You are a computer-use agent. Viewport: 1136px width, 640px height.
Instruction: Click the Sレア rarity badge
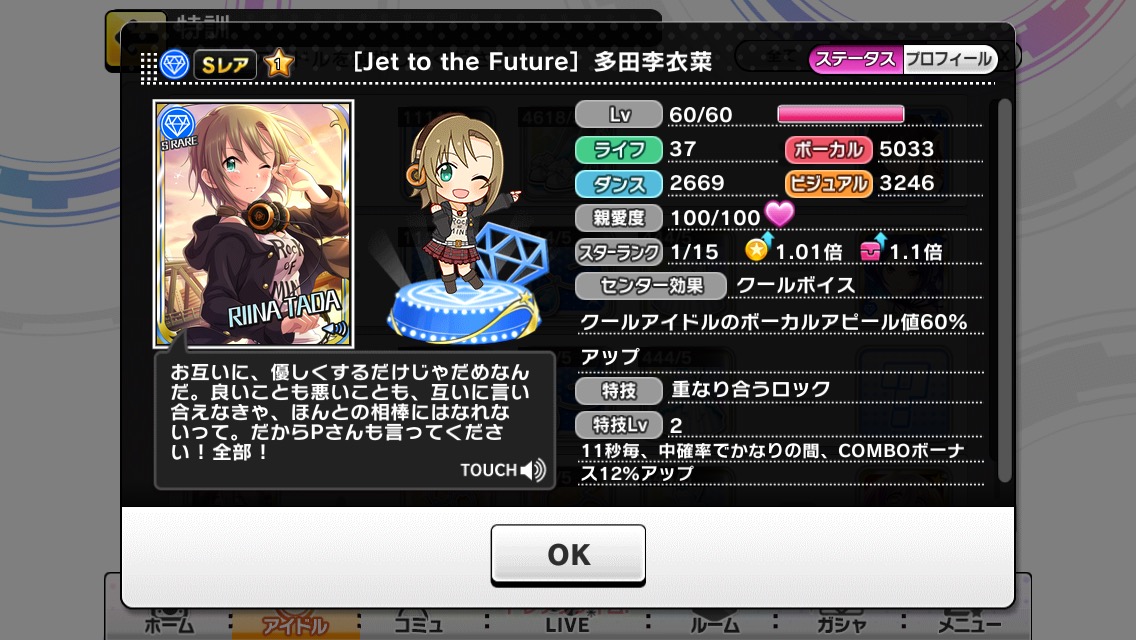(x=225, y=65)
